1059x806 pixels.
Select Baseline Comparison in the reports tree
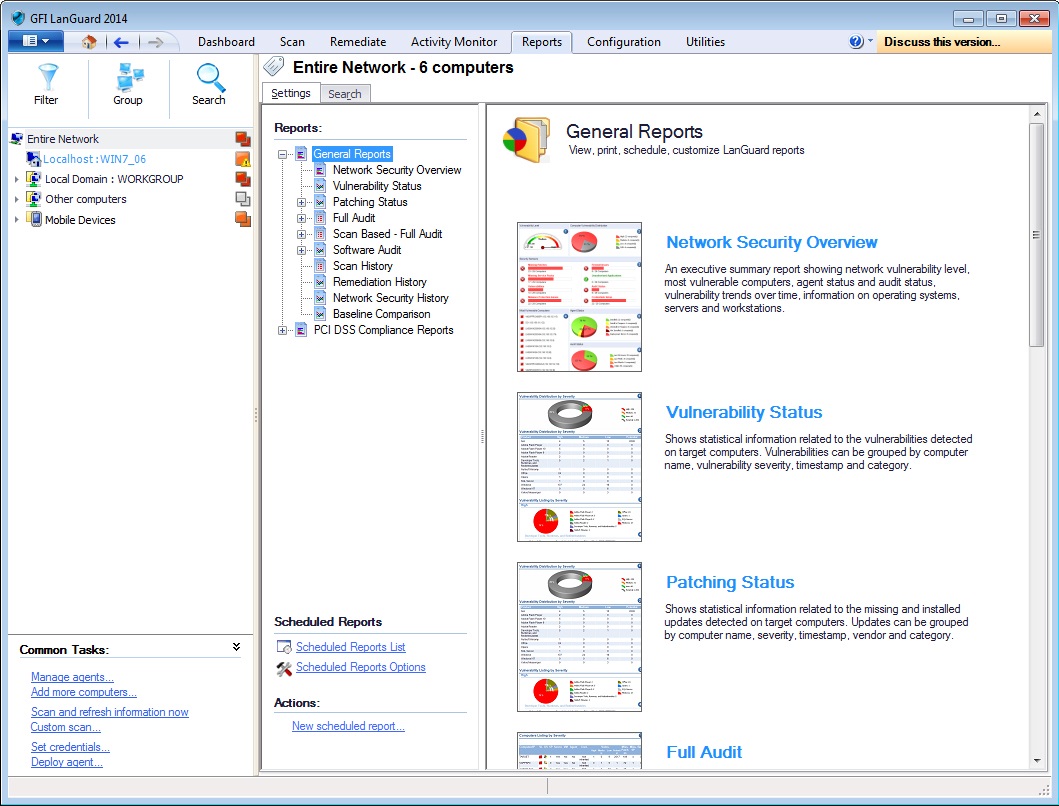382,314
